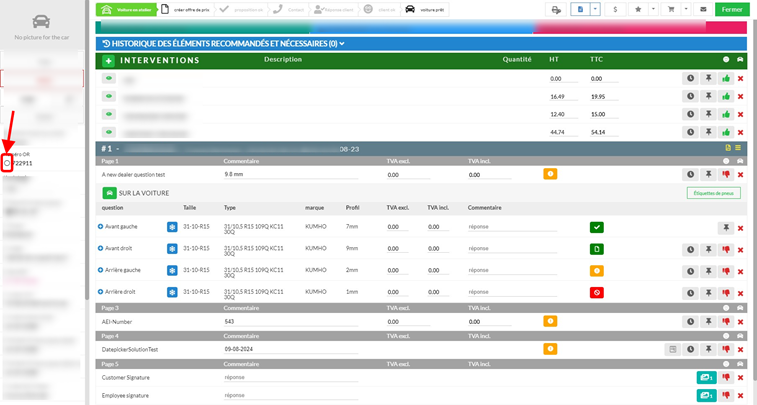757x405 pixels.
Task: Expand the Arrière droit tire row
Action: point(100,292)
